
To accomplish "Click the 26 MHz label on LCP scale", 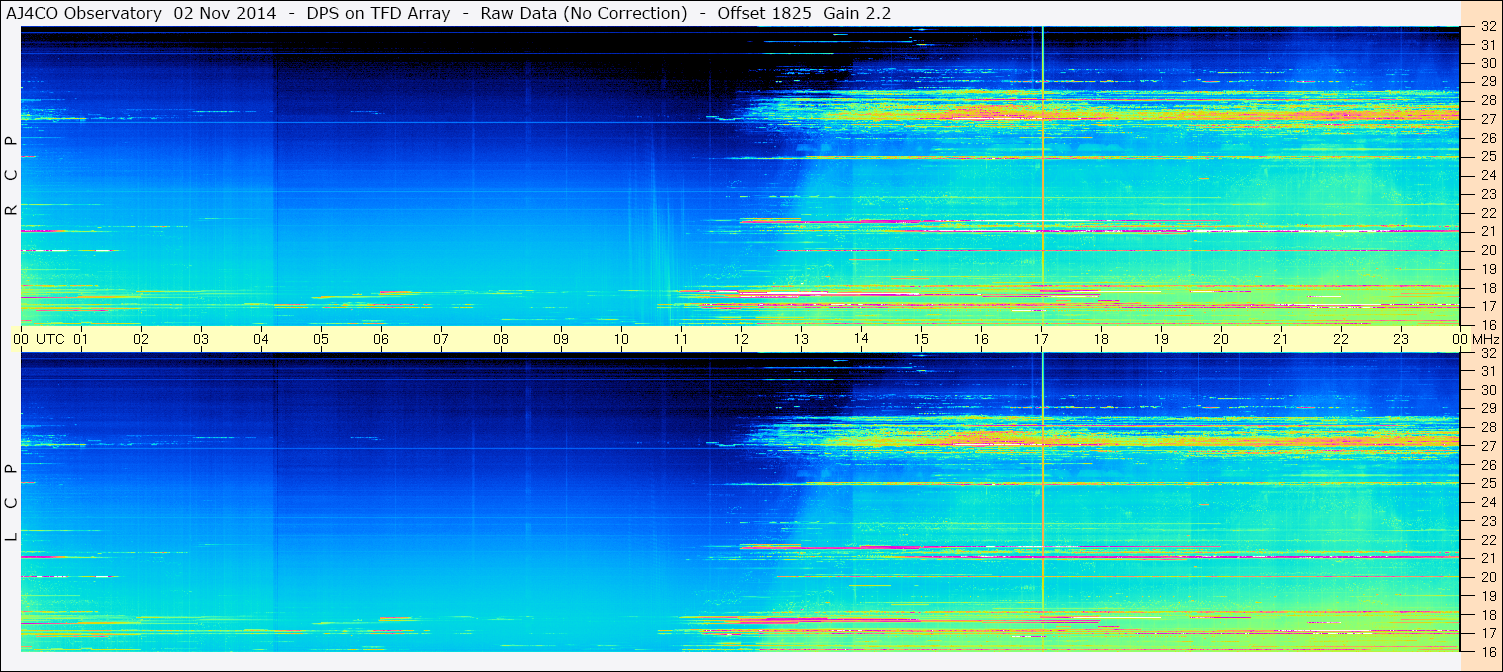I will (1487, 465).
